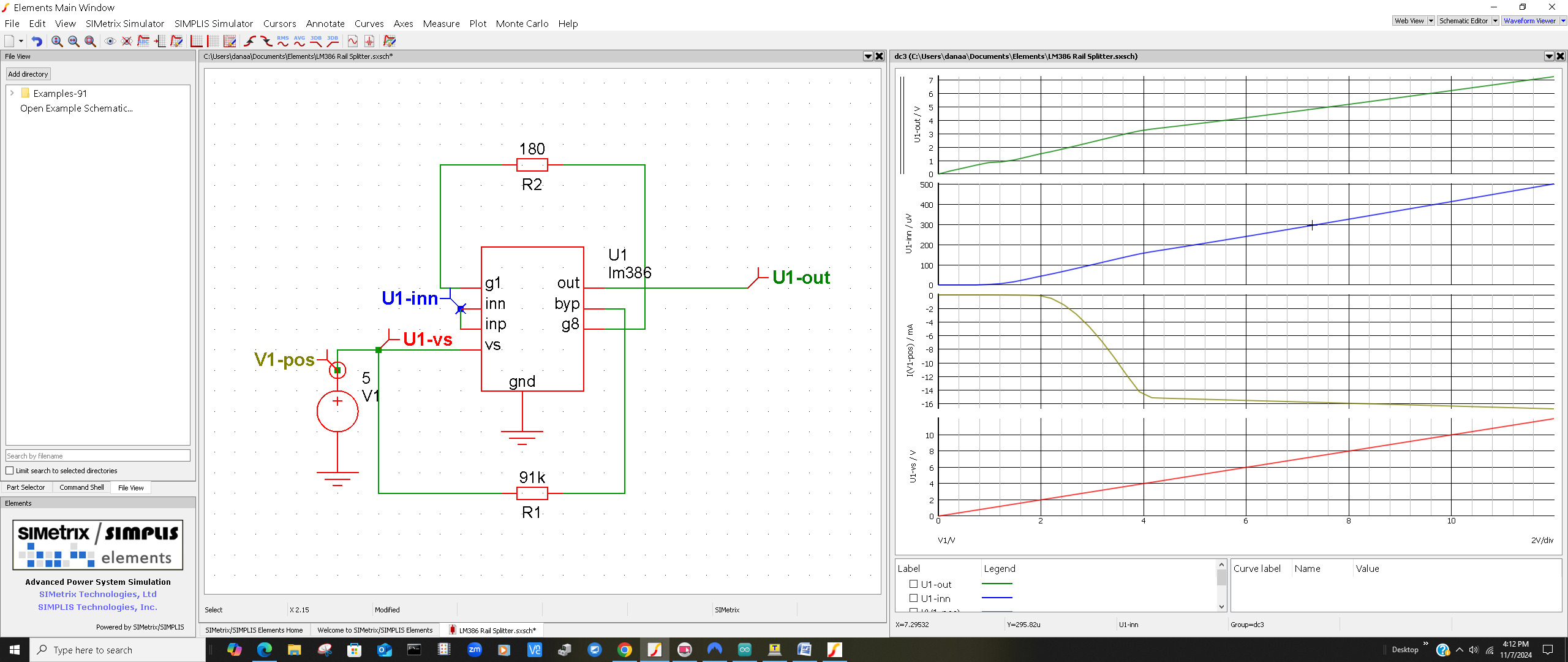Image resolution: width=1568 pixels, height=662 pixels.
Task: Click the horizontal zoom magnifier icon
Action: click(73, 41)
